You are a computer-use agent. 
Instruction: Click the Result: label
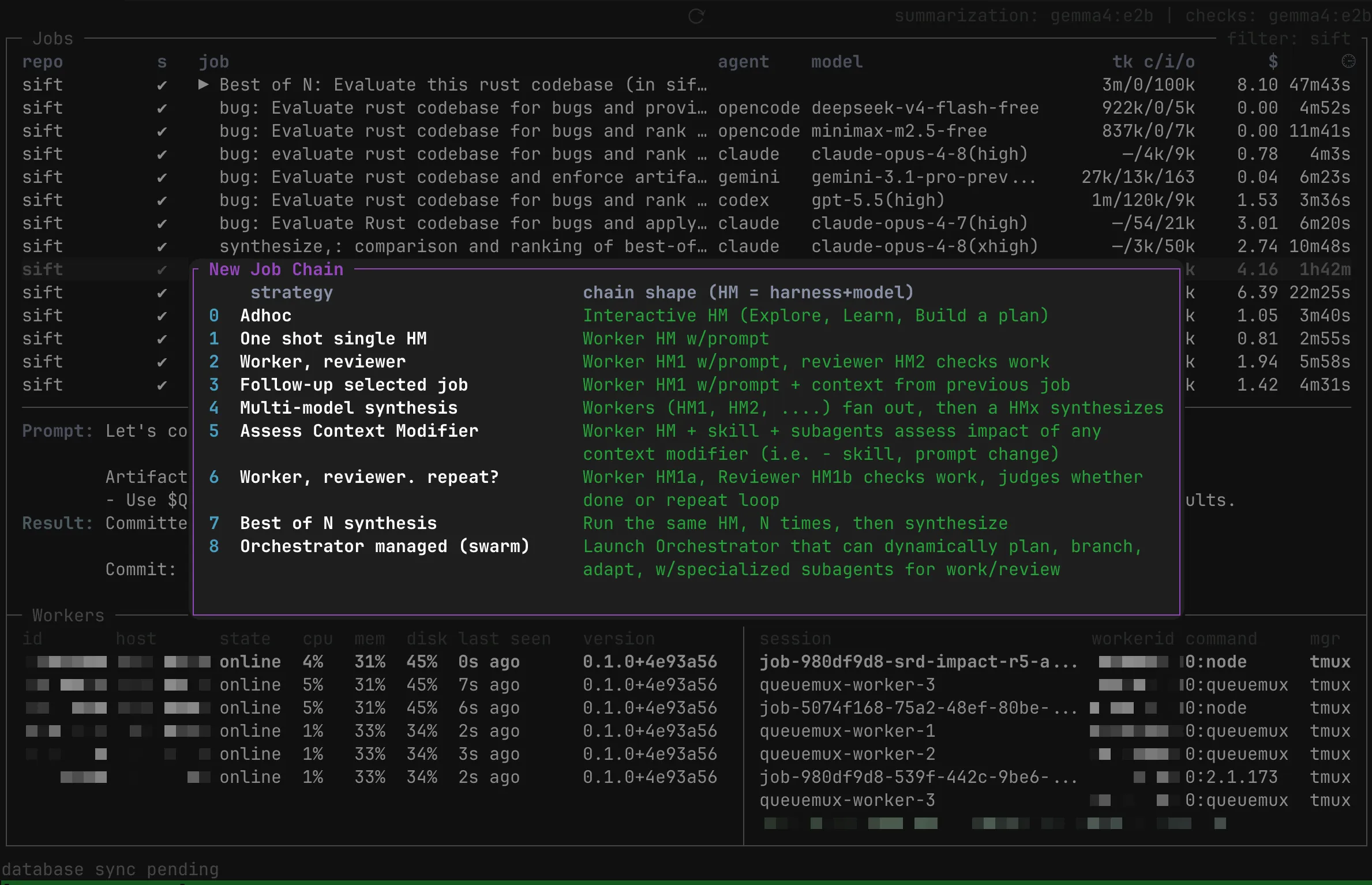(x=58, y=523)
